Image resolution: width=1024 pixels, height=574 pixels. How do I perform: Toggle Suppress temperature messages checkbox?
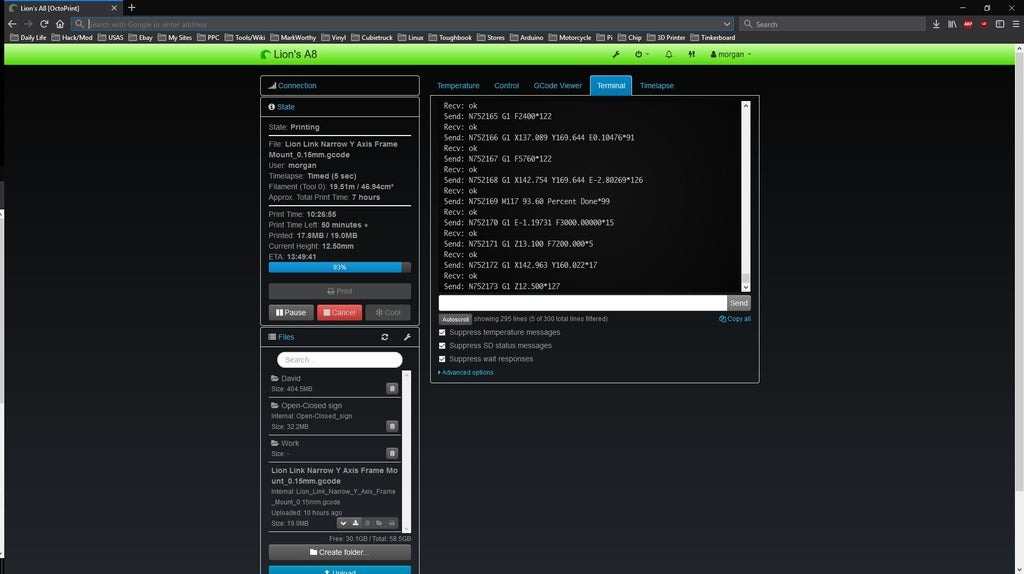pos(442,332)
